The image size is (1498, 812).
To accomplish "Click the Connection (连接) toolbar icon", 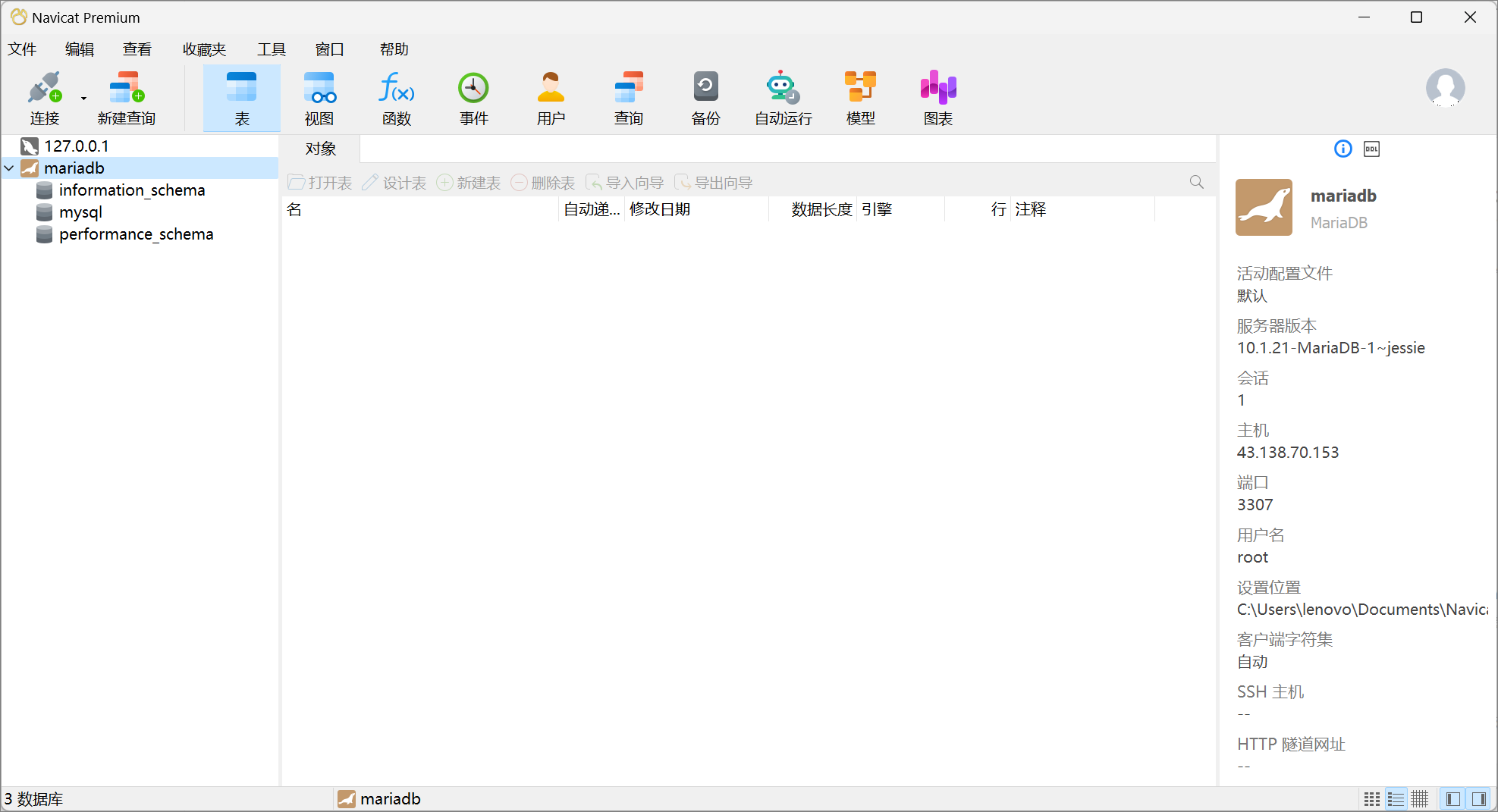I will coord(44,99).
